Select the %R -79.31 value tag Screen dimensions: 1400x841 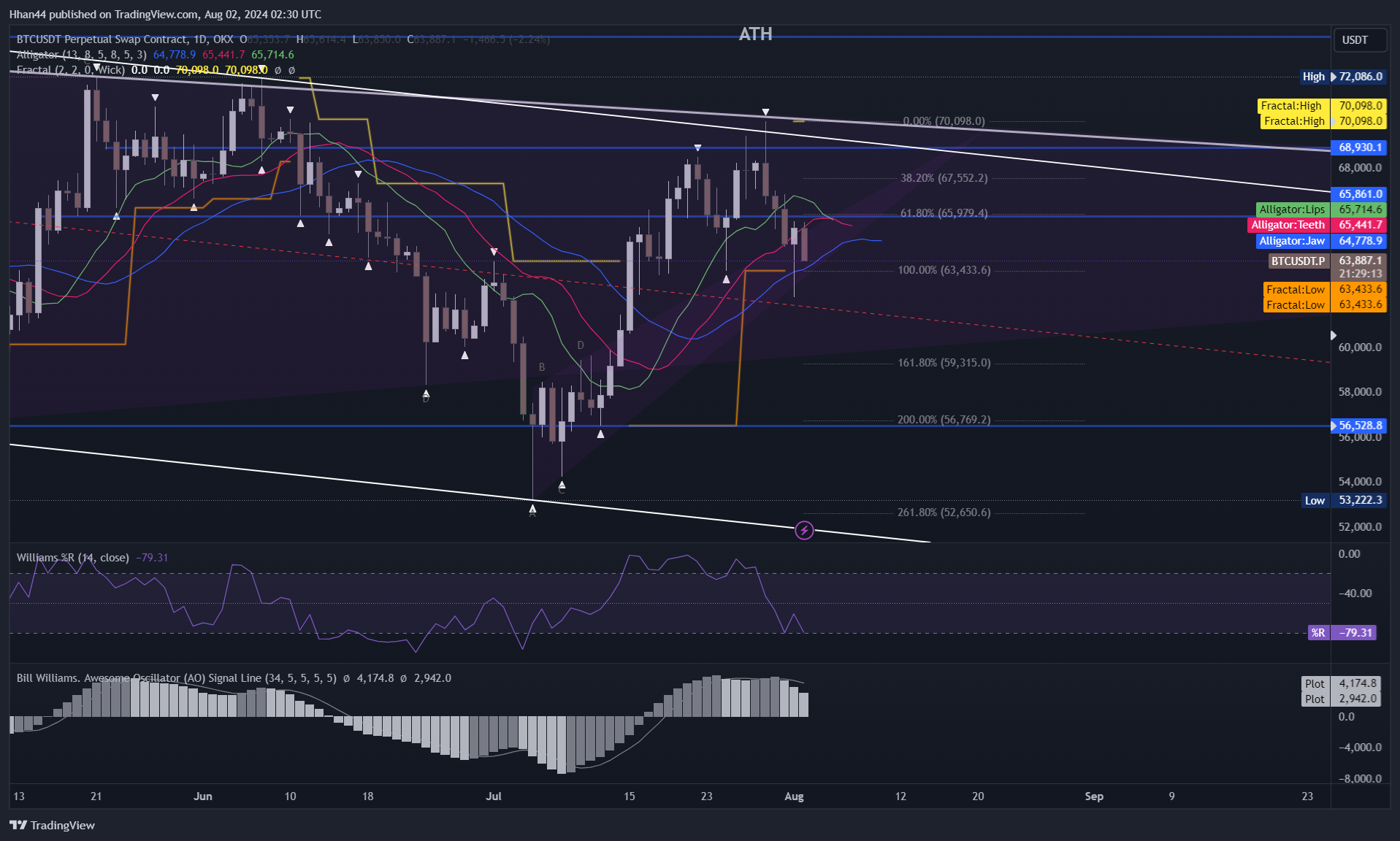pos(1342,633)
